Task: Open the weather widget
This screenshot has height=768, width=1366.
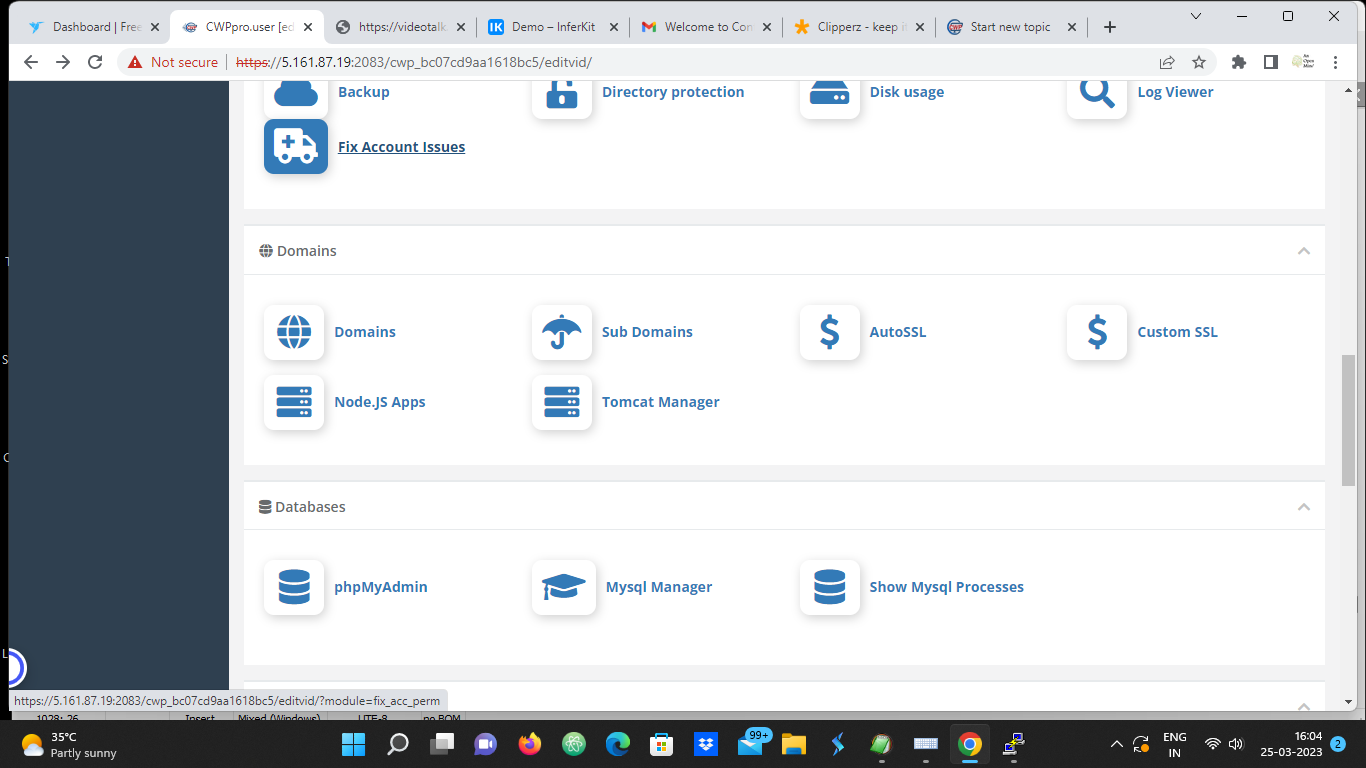Action: [x=70, y=744]
